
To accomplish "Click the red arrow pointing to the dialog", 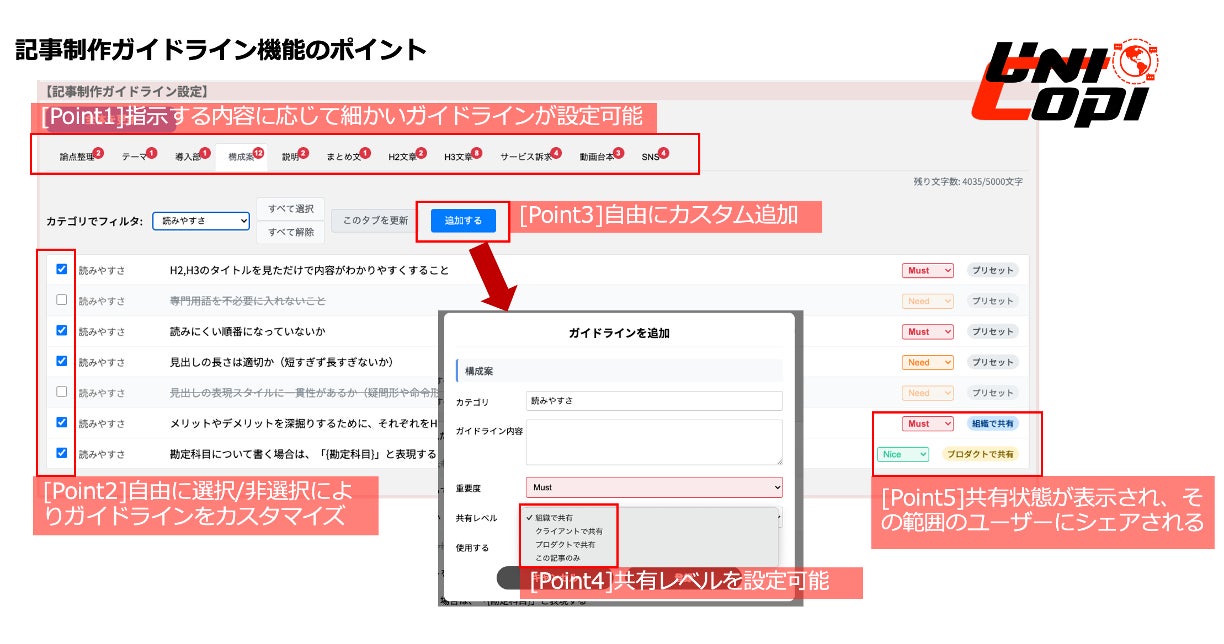I will [494, 280].
